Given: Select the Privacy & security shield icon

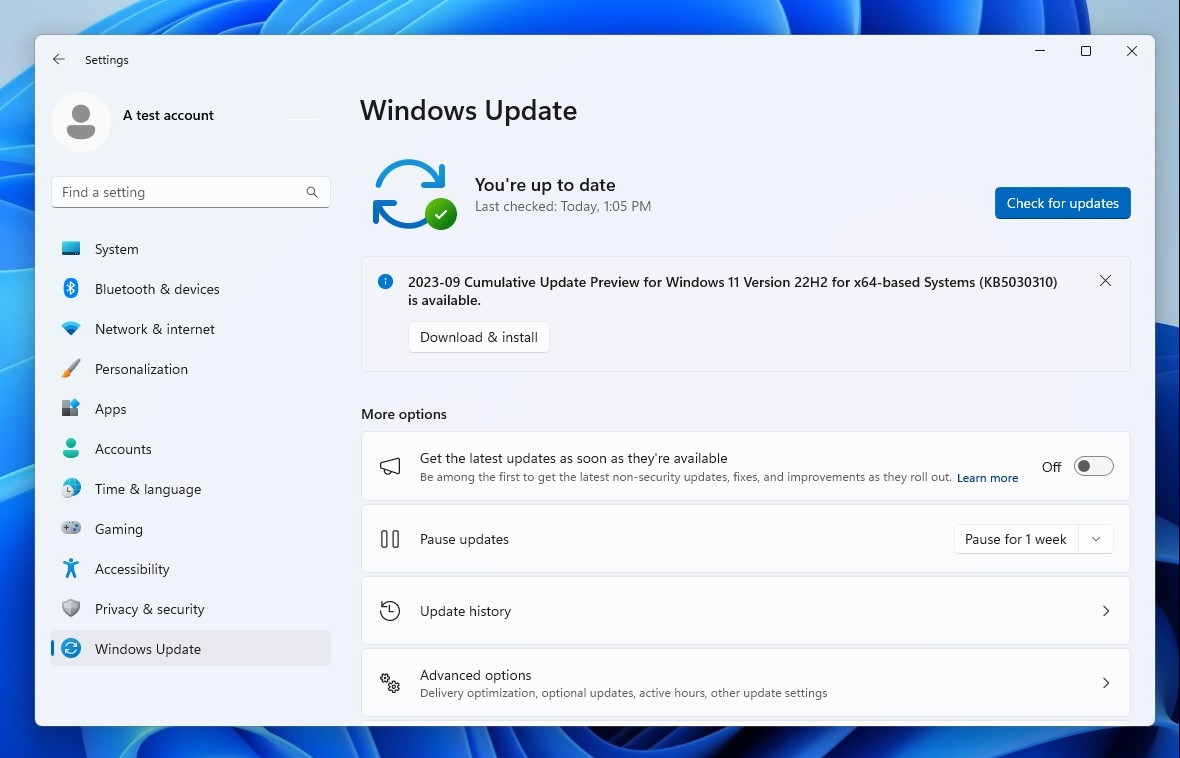Looking at the screenshot, I should (71, 608).
